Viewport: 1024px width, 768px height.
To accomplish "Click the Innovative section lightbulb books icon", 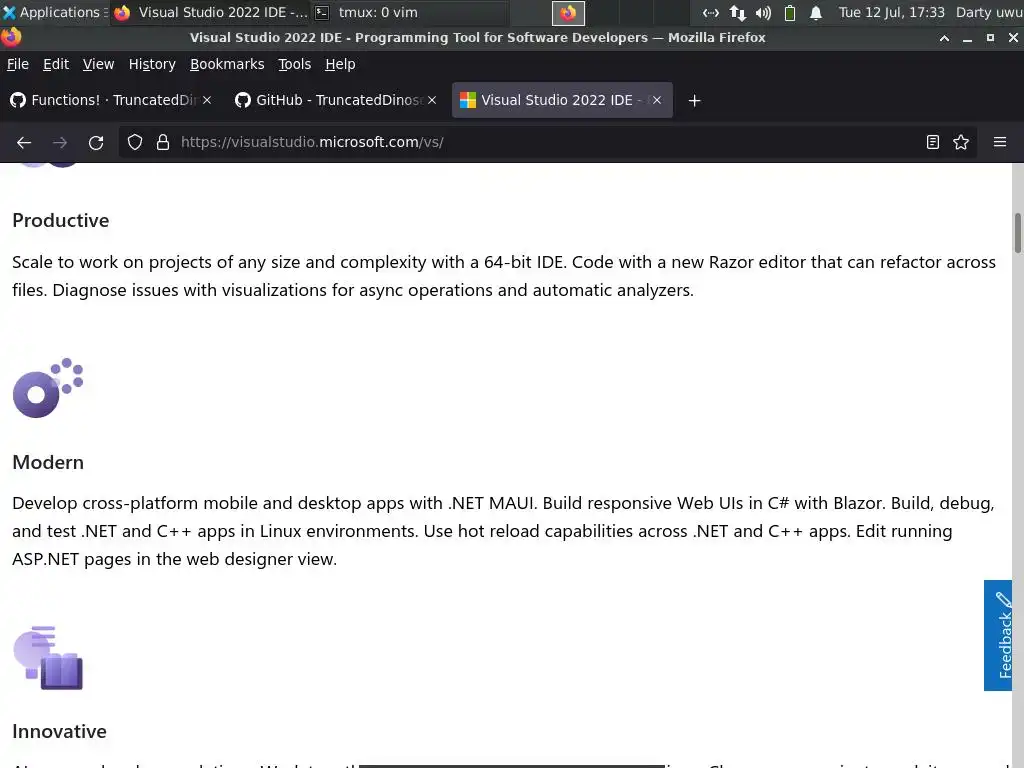I will [48, 658].
